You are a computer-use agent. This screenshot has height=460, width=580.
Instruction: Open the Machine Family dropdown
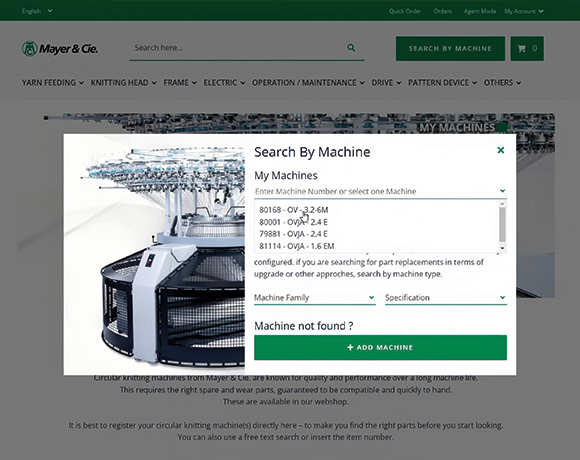point(315,298)
